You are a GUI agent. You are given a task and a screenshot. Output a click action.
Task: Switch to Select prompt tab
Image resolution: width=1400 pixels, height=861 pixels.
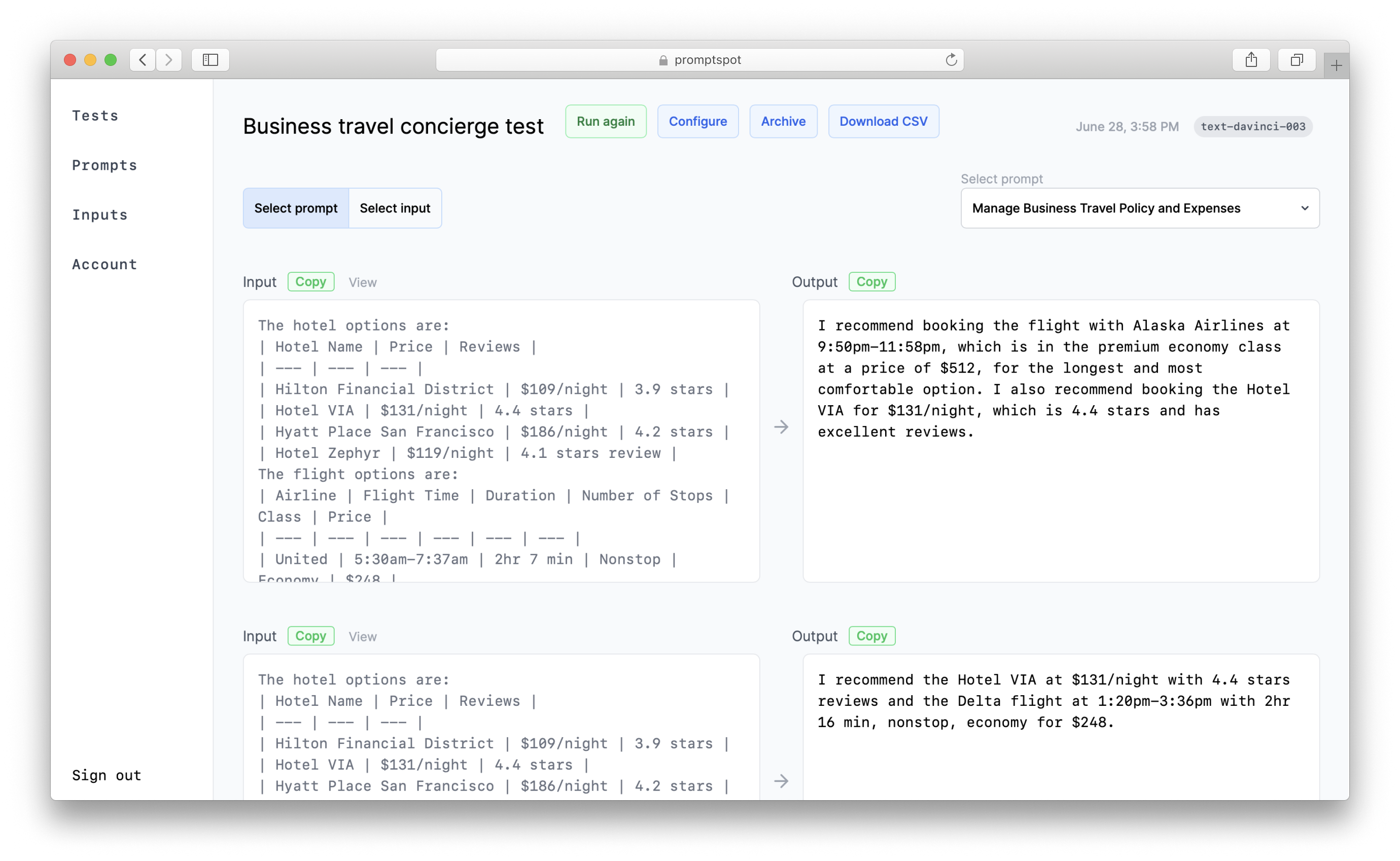(x=296, y=208)
